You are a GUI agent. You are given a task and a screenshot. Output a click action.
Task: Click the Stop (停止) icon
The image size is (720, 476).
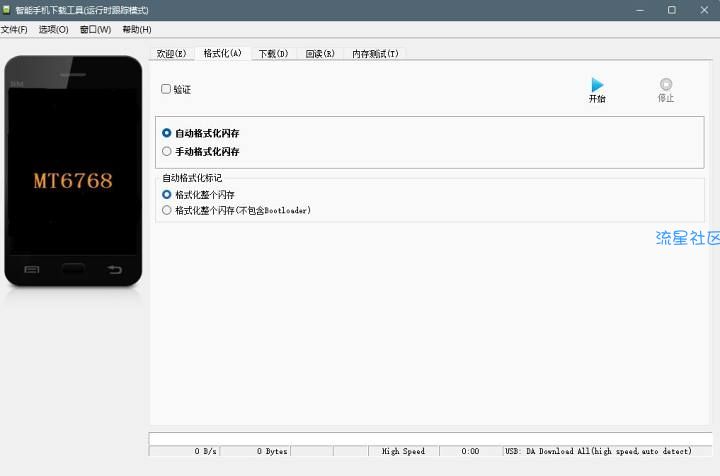point(666,85)
